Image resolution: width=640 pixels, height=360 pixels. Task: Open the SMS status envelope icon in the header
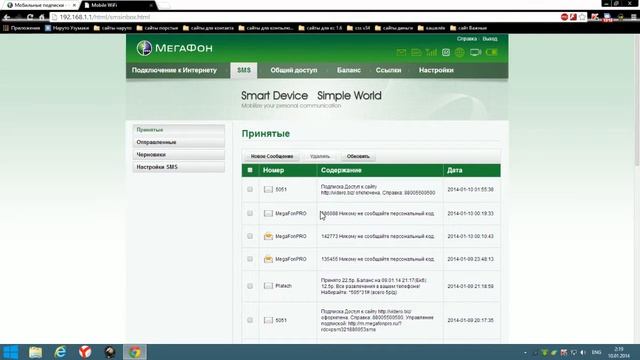(401, 52)
